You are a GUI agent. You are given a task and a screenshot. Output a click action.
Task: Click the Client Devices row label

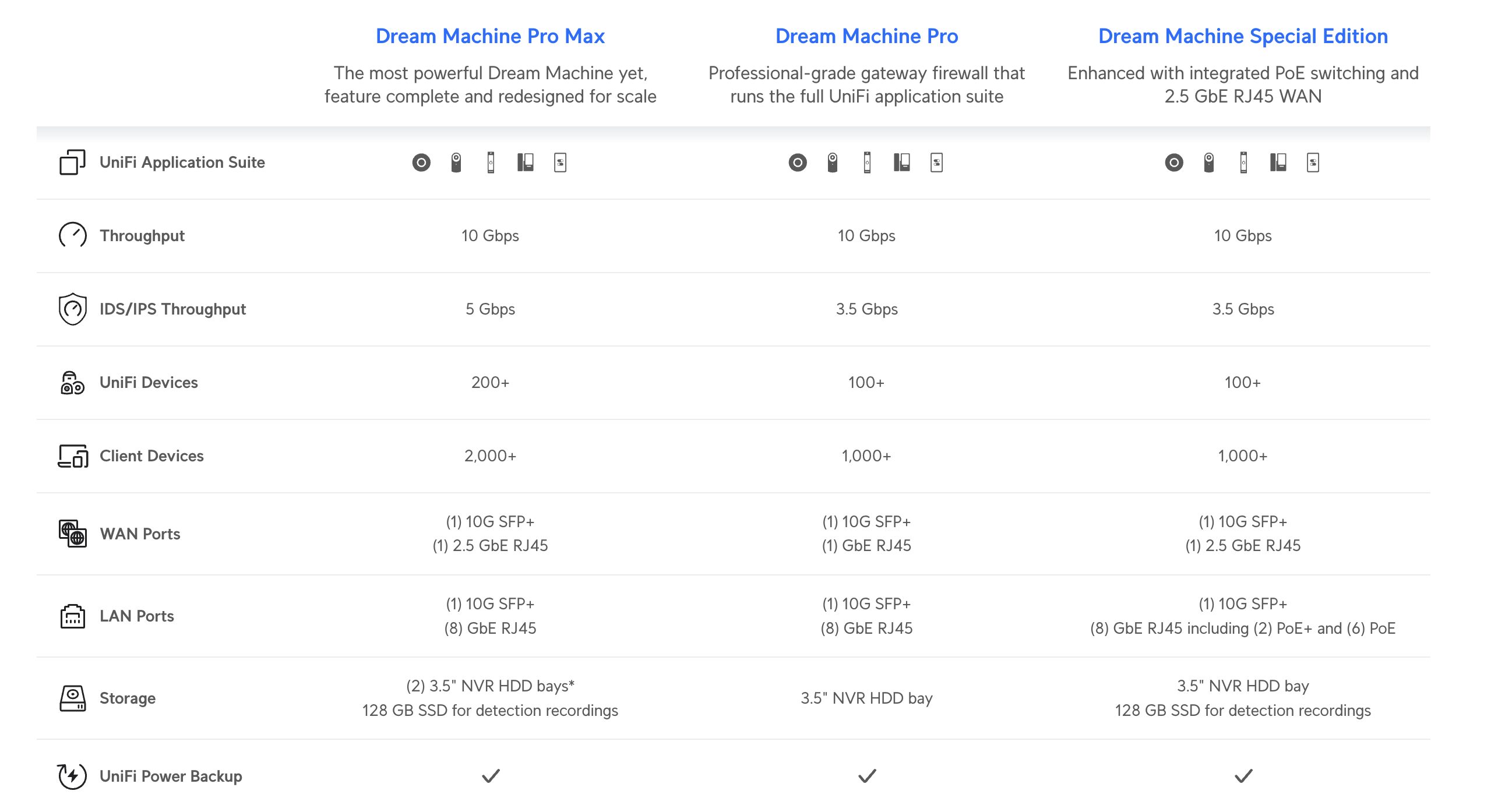click(x=151, y=456)
